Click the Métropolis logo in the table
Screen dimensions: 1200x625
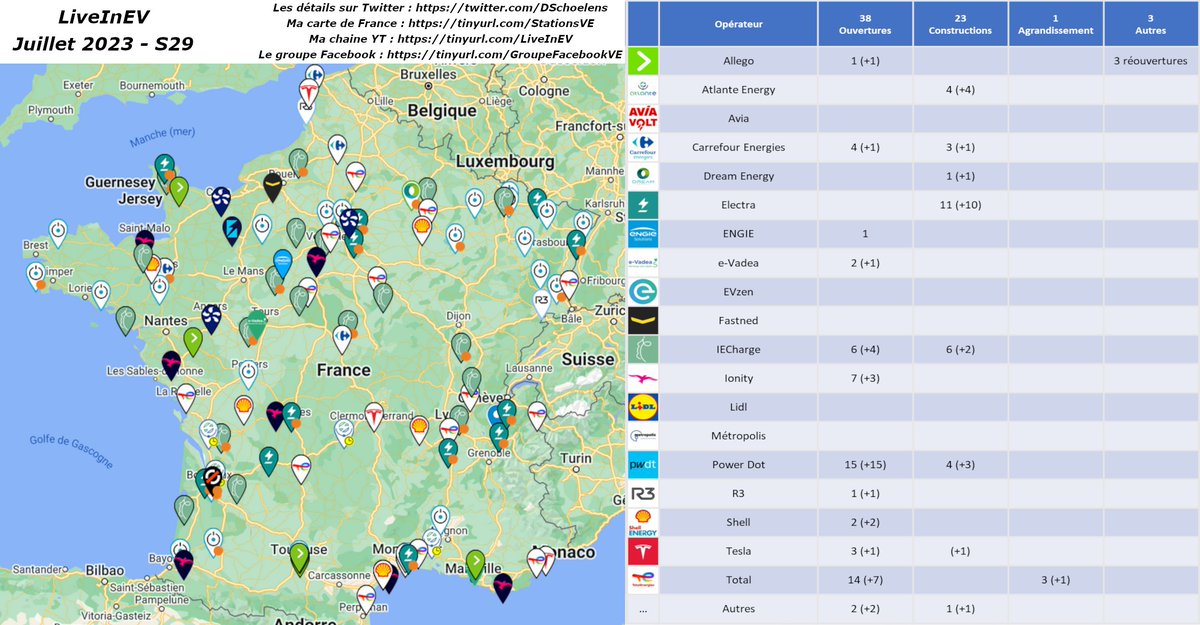642,436
